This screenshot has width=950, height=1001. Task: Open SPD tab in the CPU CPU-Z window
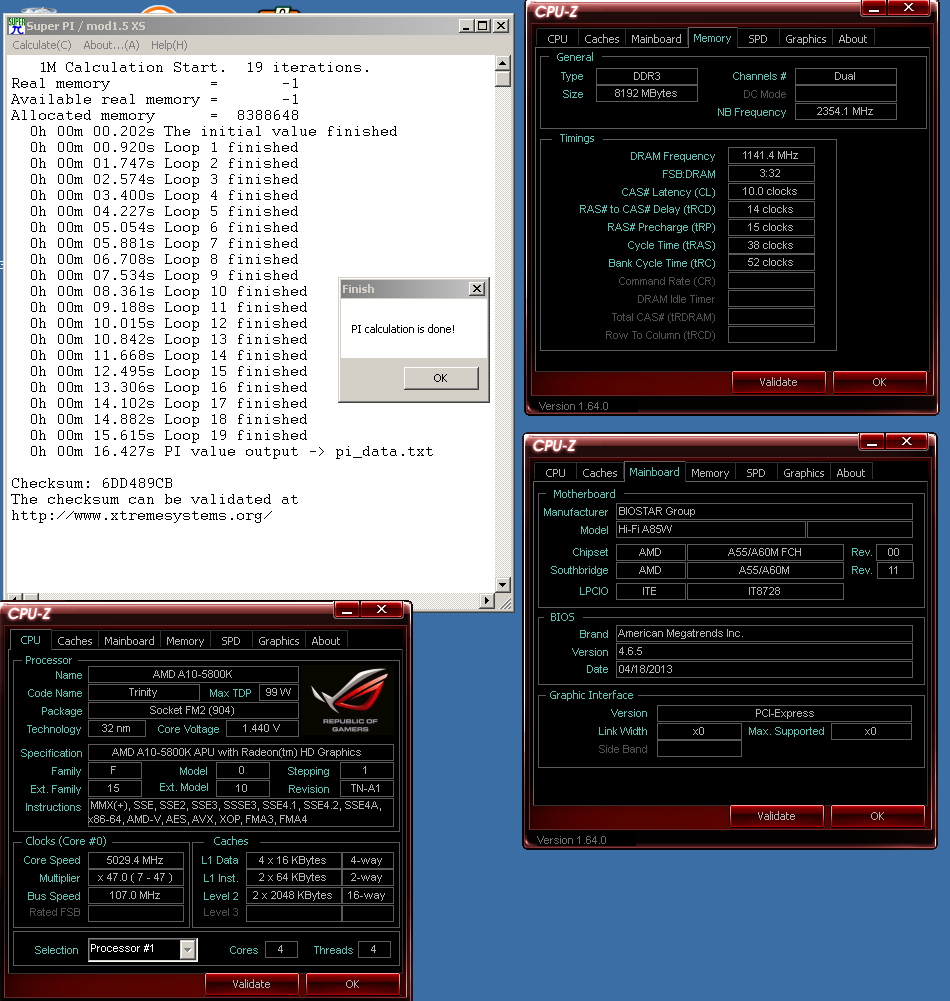231,641
